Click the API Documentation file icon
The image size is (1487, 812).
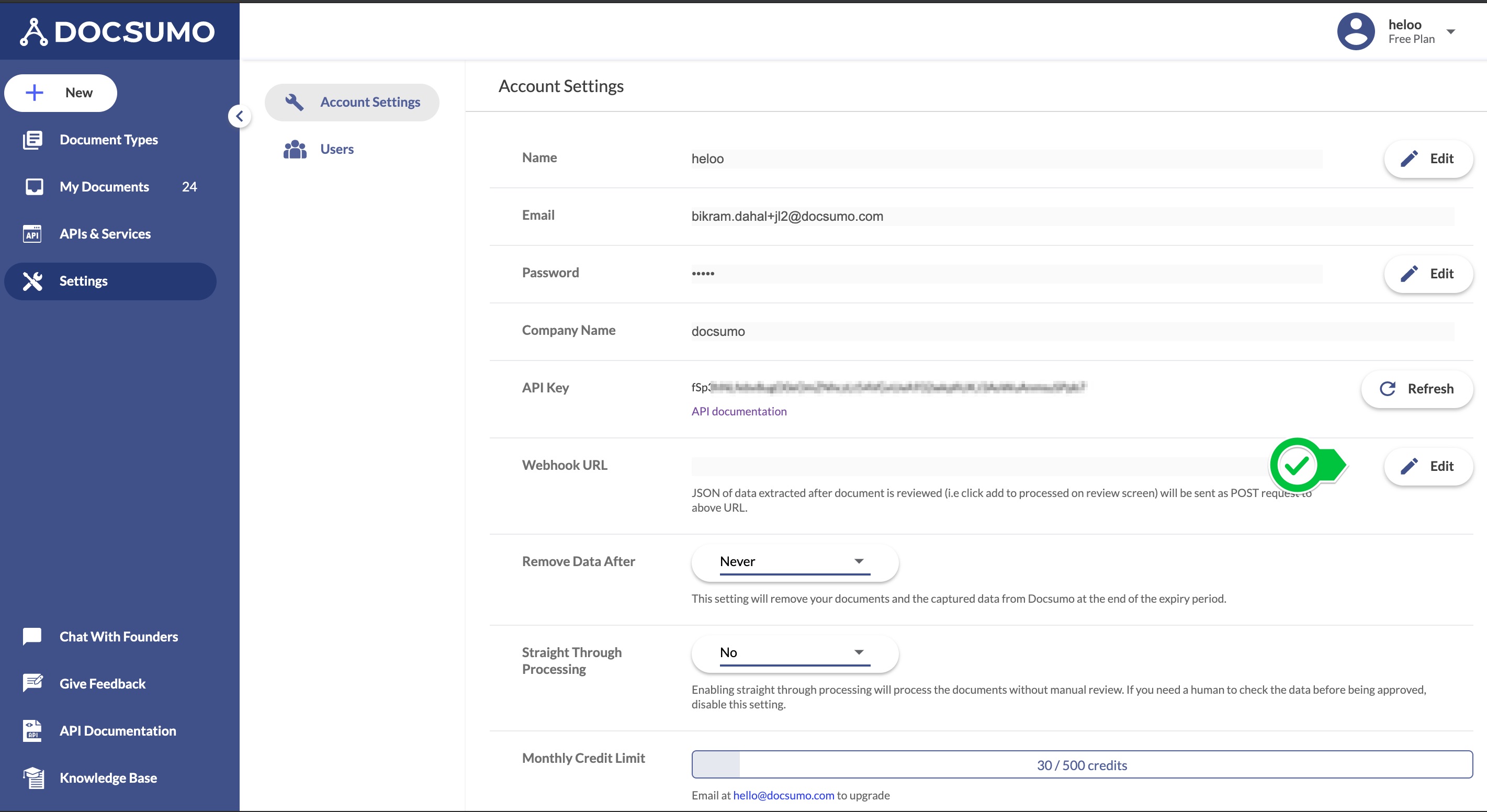32,730
